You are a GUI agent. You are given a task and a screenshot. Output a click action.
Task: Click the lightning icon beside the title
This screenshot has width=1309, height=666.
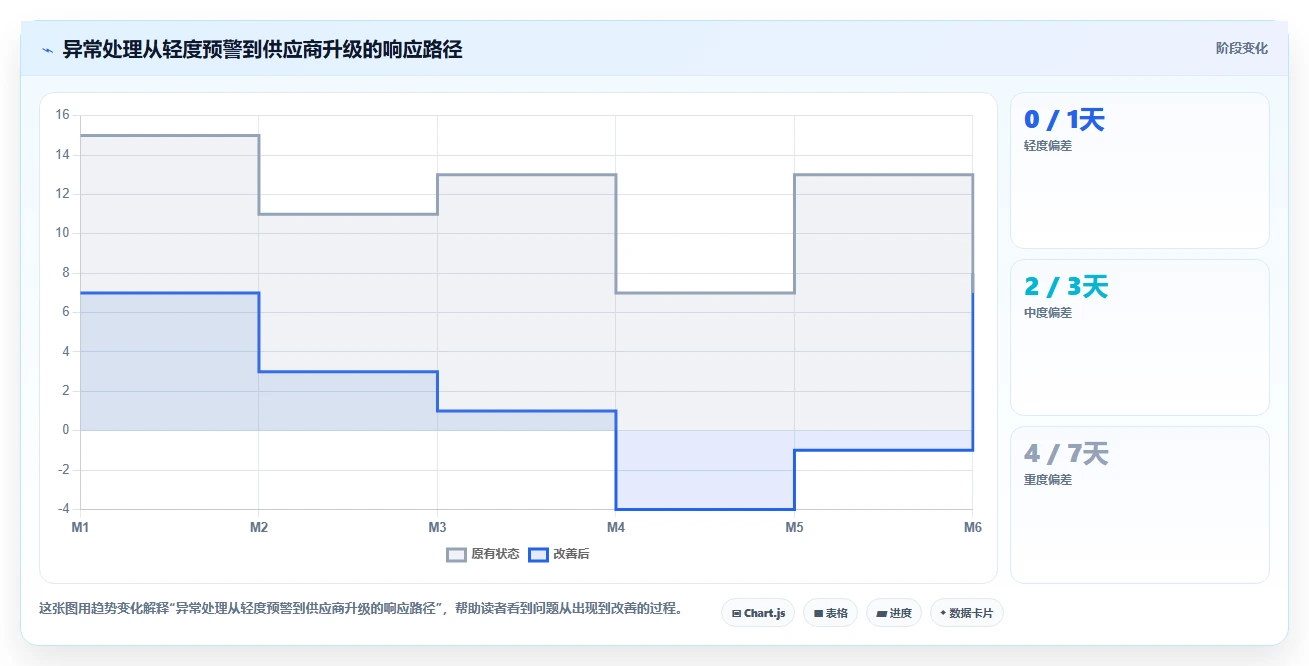coord(47,50)
